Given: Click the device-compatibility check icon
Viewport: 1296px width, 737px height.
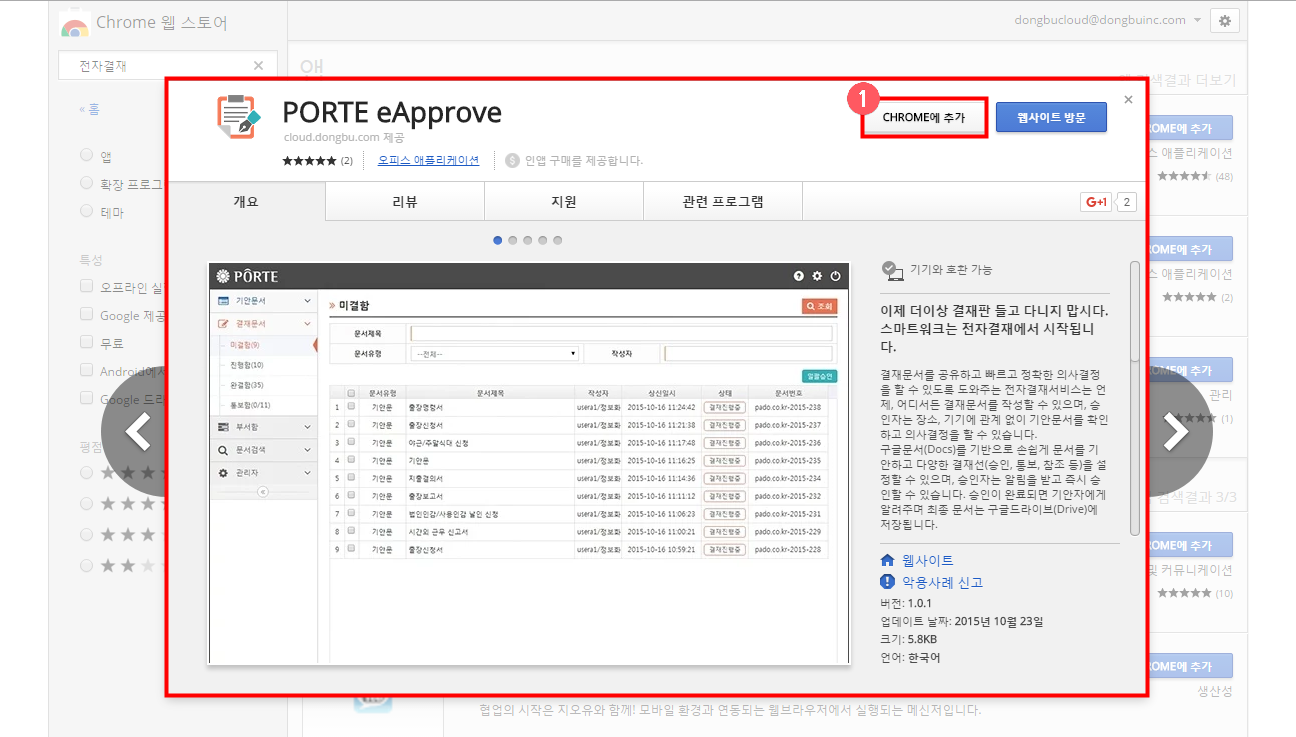Looking at the screenshot, I should point(891,269).
